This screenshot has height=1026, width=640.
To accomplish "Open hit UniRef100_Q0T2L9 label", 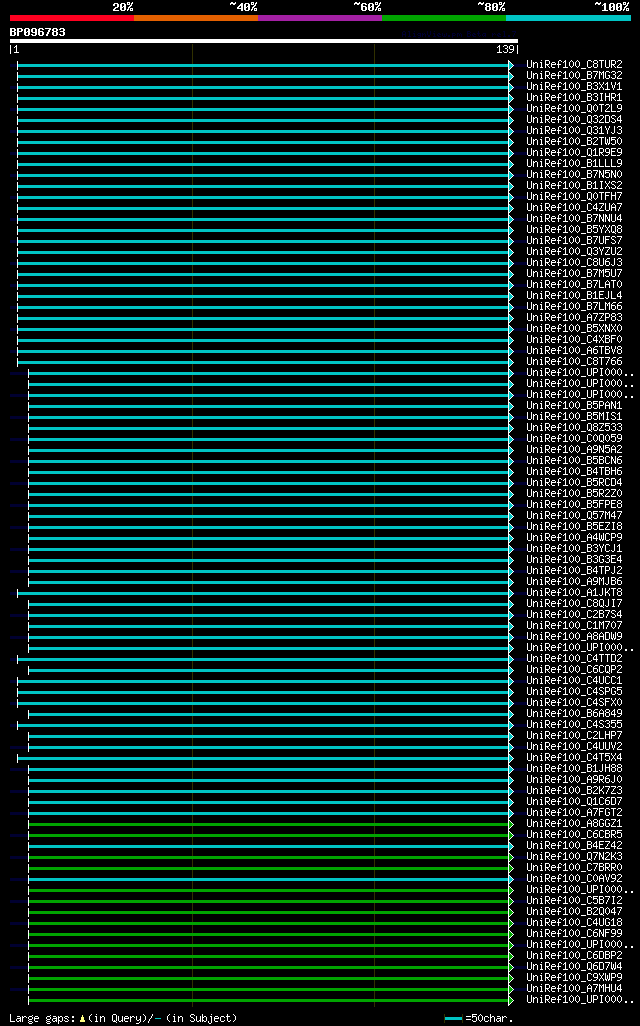I will pyautogui.click(x=575, y=109).
